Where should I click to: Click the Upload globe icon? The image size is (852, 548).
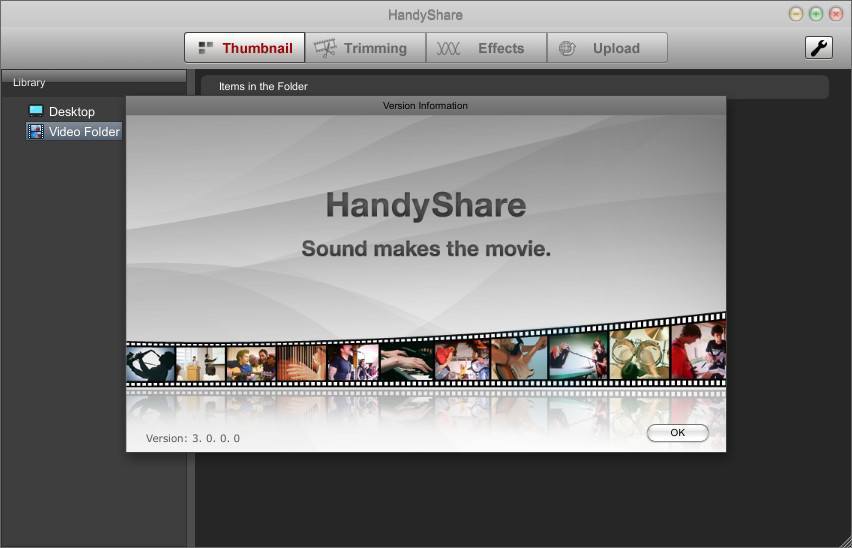pos(567,48)
